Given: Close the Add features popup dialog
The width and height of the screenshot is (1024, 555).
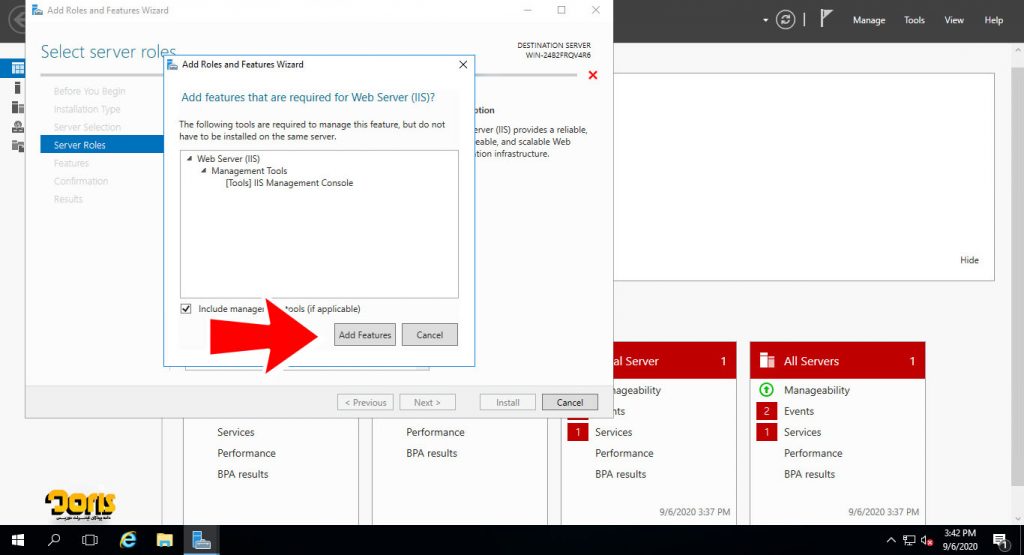Looking at the screenshot, I should [463, 65].
